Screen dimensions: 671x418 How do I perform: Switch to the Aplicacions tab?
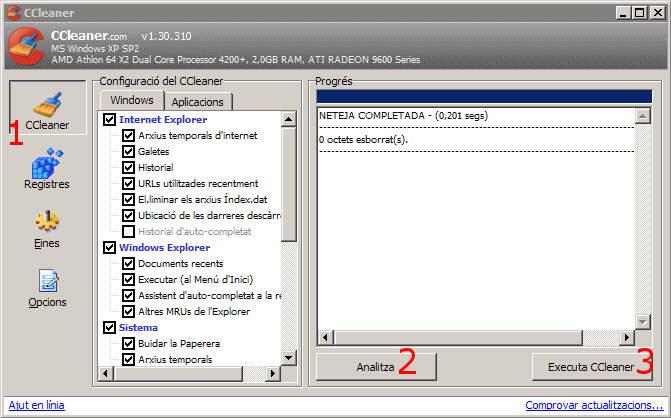click(198, 102)
